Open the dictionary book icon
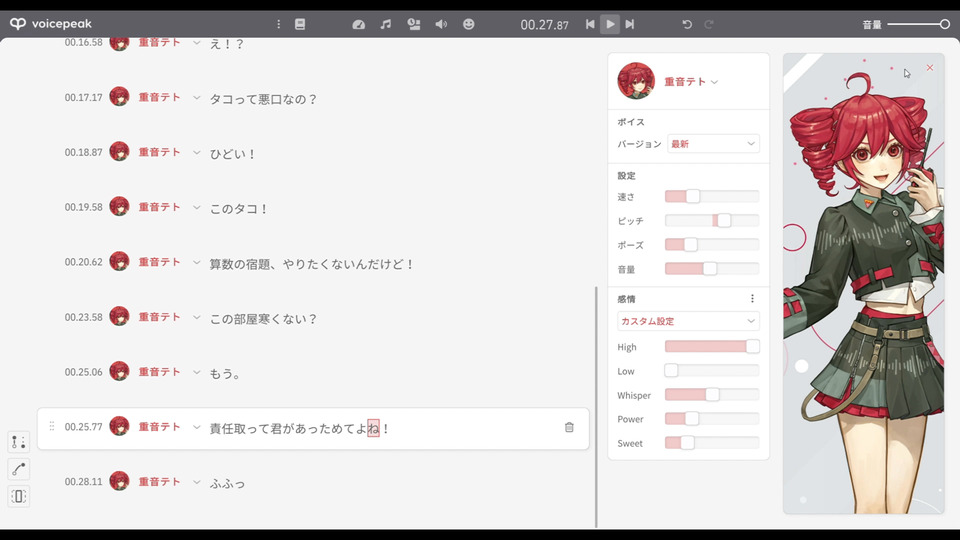Image resolution: width=960 pixels, height=540 pixels. [300, 24]
